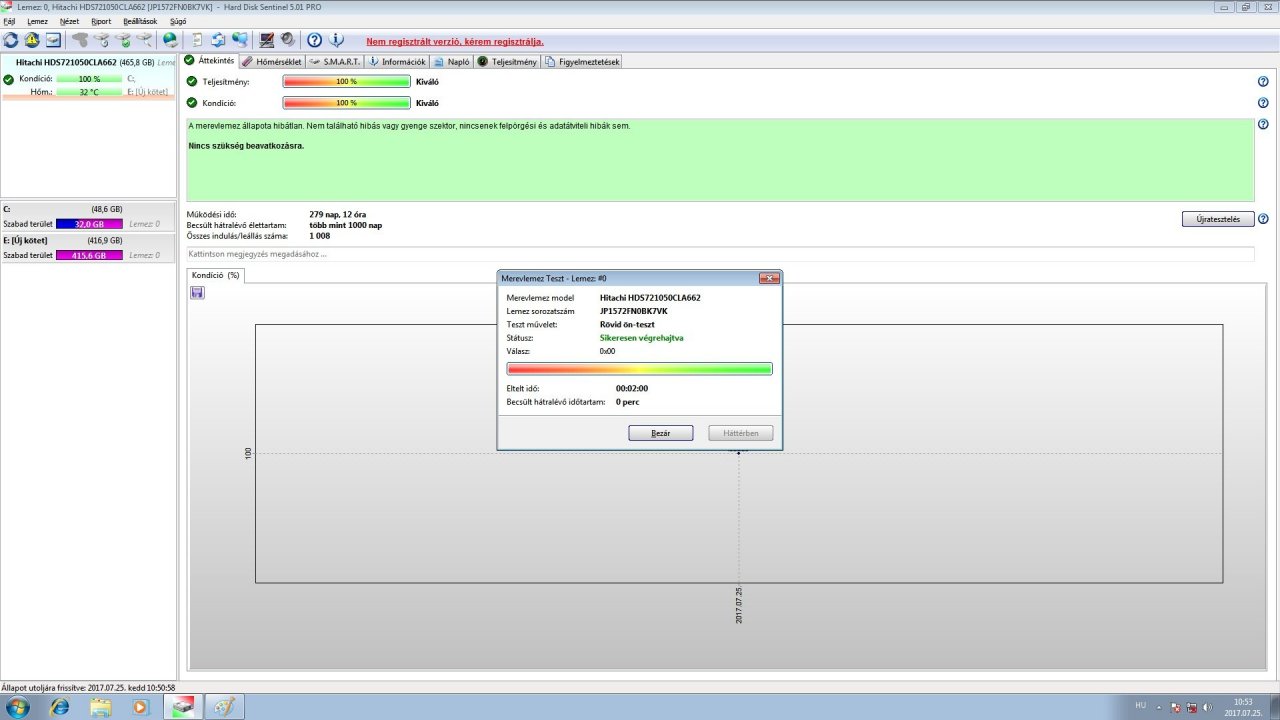Click the floppy save icon on Kondíció chart
The height and width of the screenshot is (720, 1280).
197,292
